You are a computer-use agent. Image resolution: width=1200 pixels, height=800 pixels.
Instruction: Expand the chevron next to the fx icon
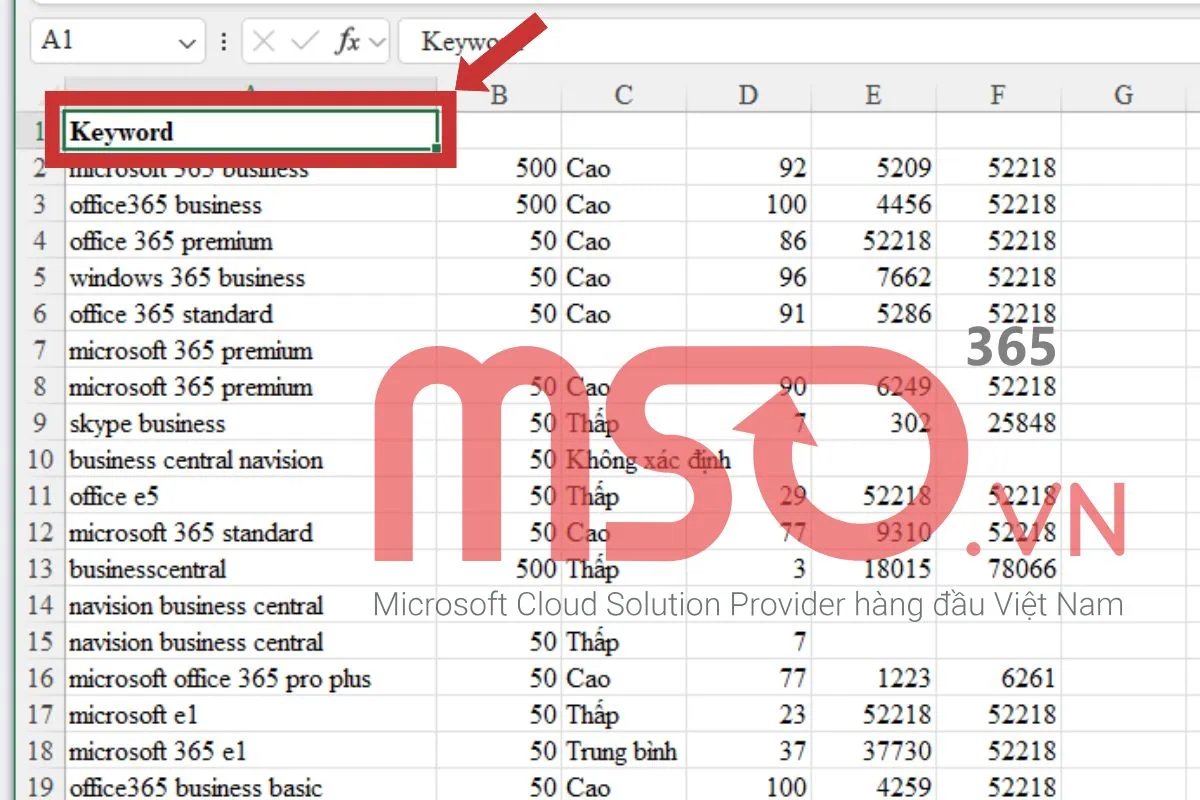[377, 42]
